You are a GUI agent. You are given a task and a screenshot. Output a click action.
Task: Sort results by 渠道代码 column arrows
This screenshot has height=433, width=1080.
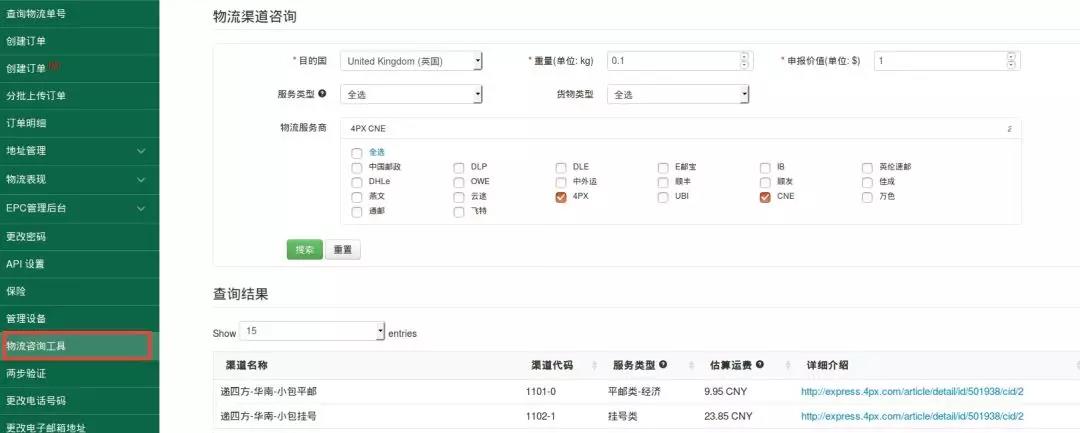click(x=596, y=365)
